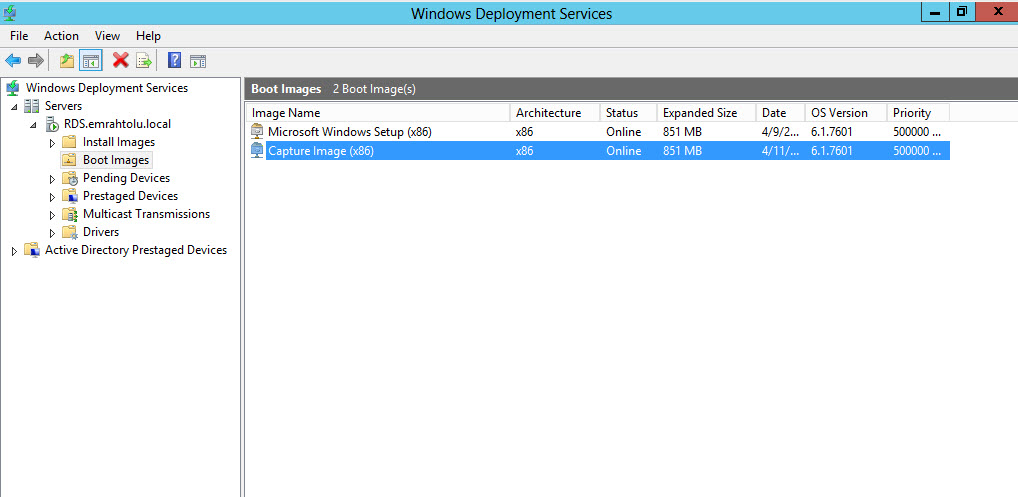Select Microsoft Windows Setup (x86) image name

point(349,132)
